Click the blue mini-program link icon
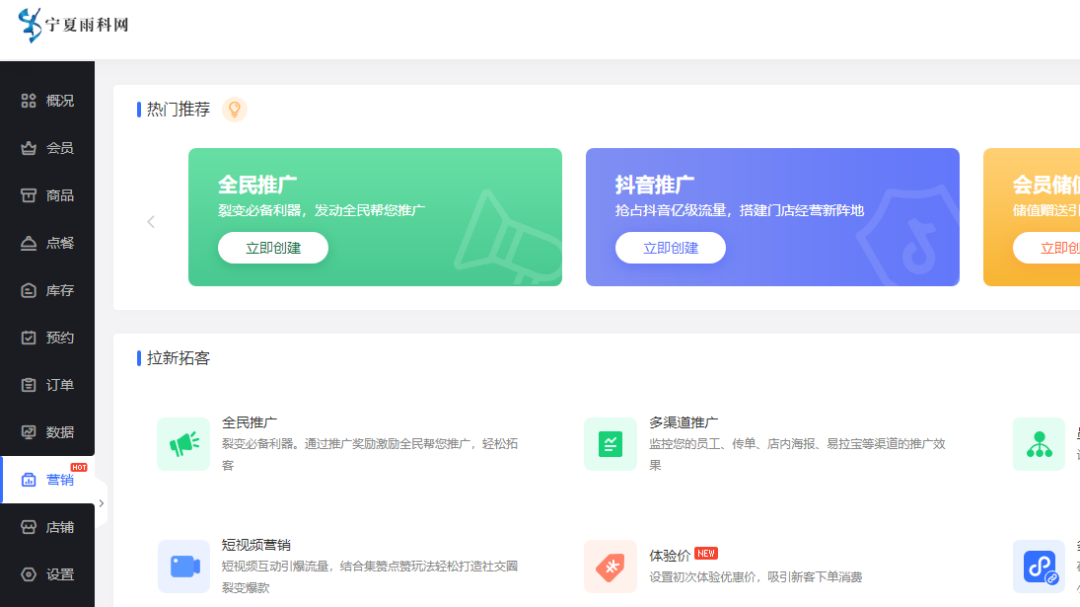 click(1039, 566)
